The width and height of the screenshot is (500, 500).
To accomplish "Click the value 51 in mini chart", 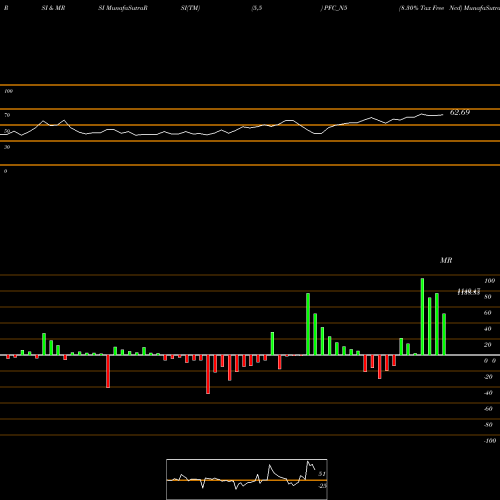I will [x=322, y=474].
